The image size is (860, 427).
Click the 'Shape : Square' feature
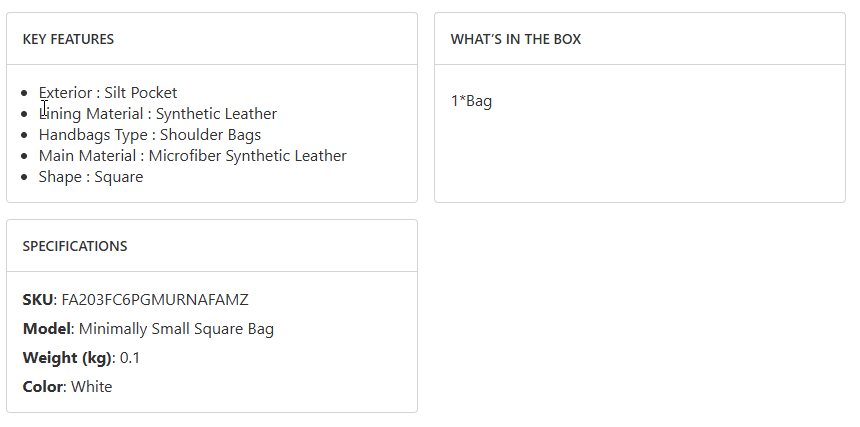click(91, 177)
